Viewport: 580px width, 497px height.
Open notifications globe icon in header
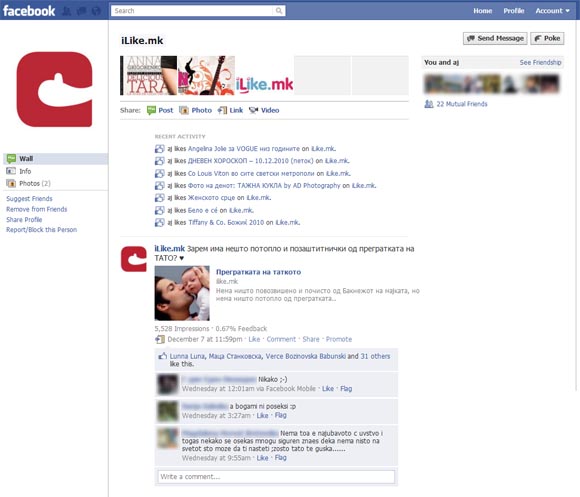[96, 11]
